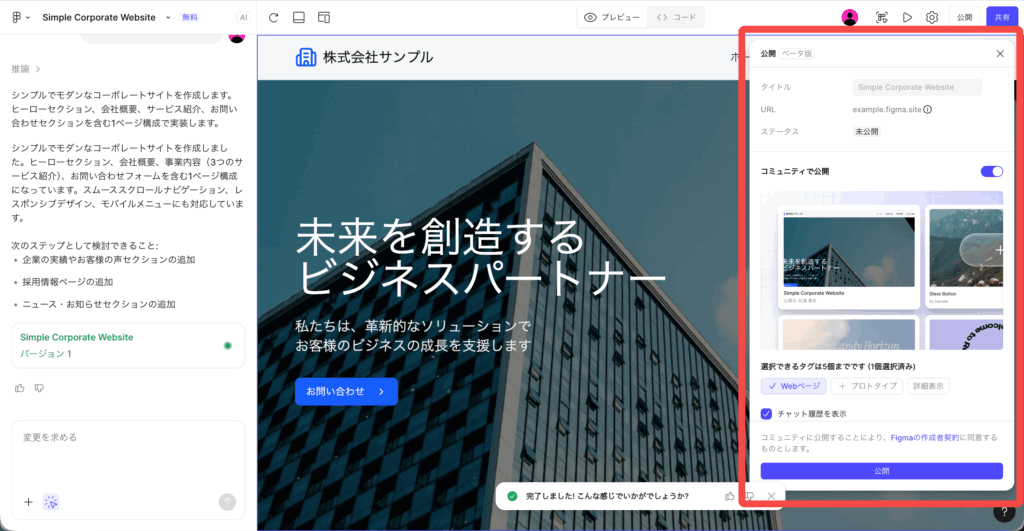Image resolution: width=1024 pixels, height=531 pixels.
Task: Click the top bar 公開 button
Action: 965,18
